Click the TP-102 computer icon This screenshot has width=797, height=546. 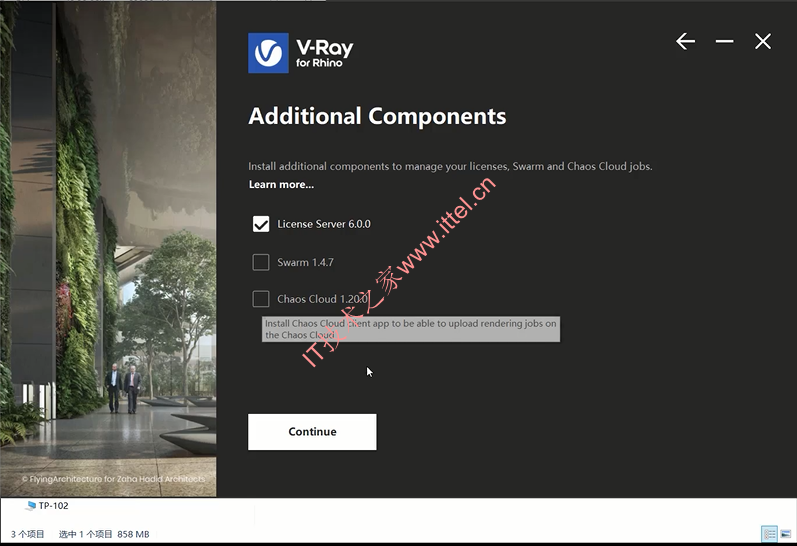tap(31, 505)
